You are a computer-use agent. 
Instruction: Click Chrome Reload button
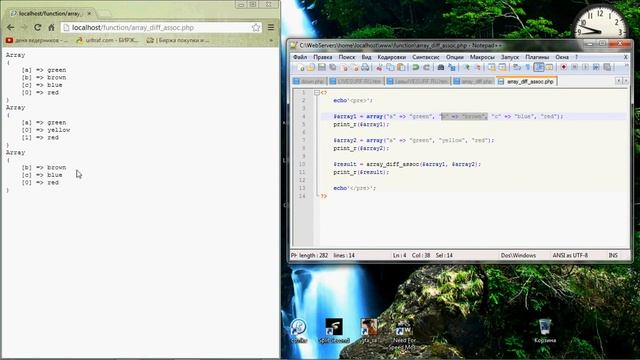coord(38,27)
